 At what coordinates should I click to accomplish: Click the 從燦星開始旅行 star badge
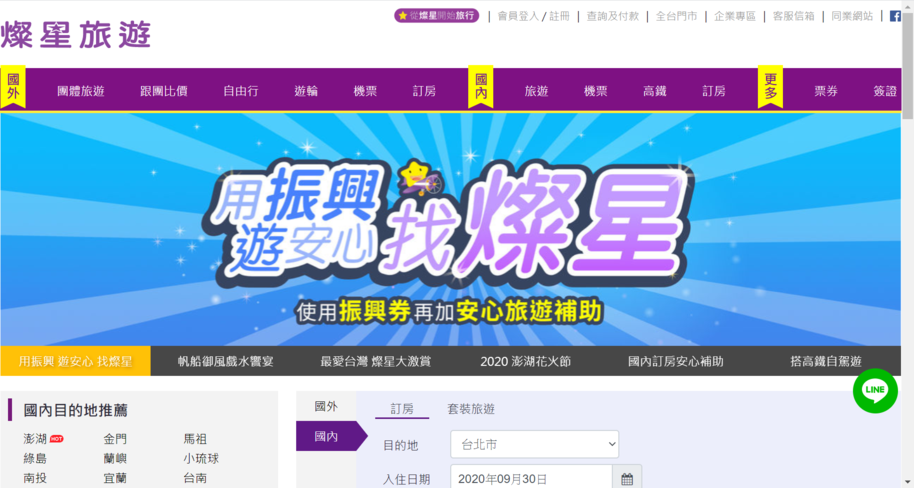[437, 16]
